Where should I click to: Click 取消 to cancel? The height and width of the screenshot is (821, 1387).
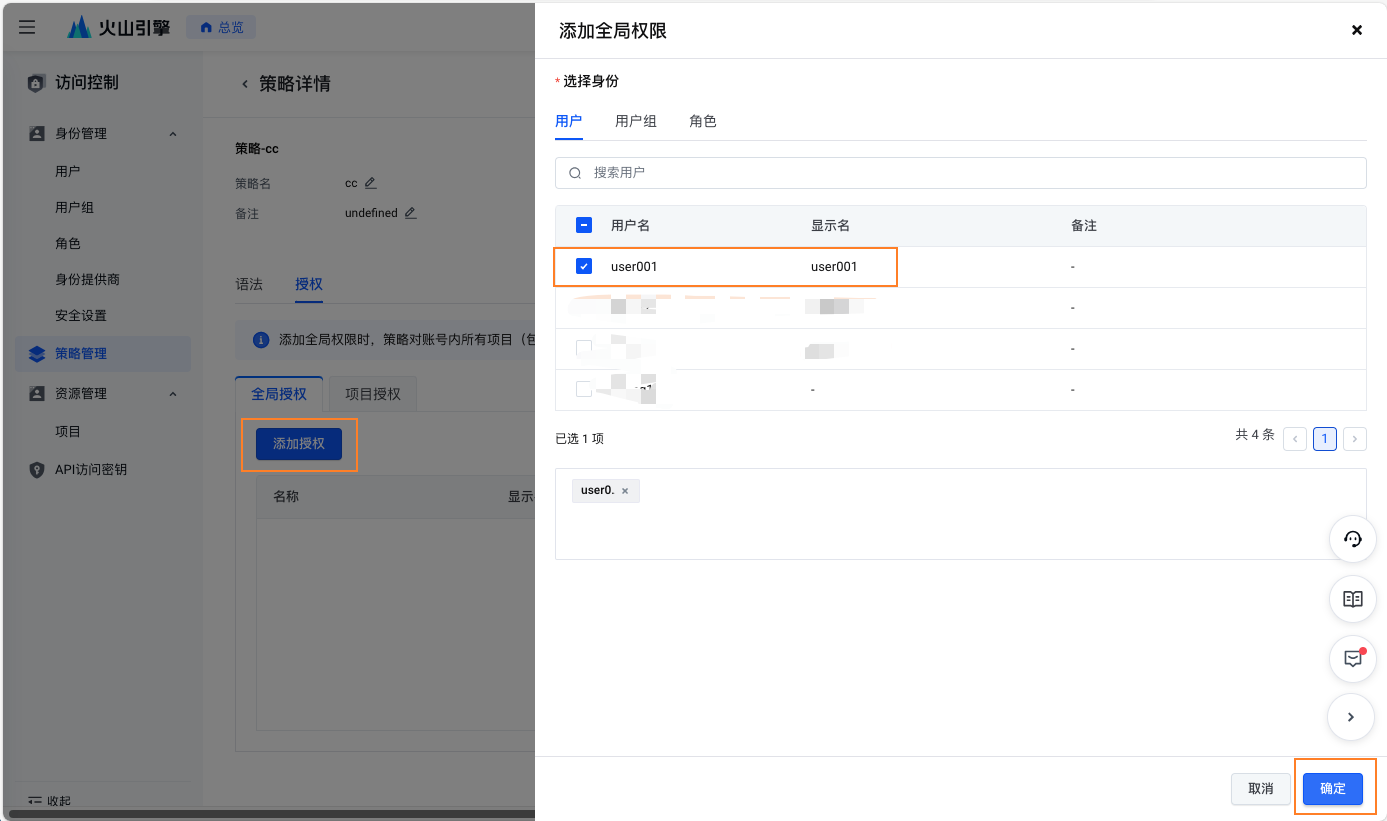tap(1261, 789)
